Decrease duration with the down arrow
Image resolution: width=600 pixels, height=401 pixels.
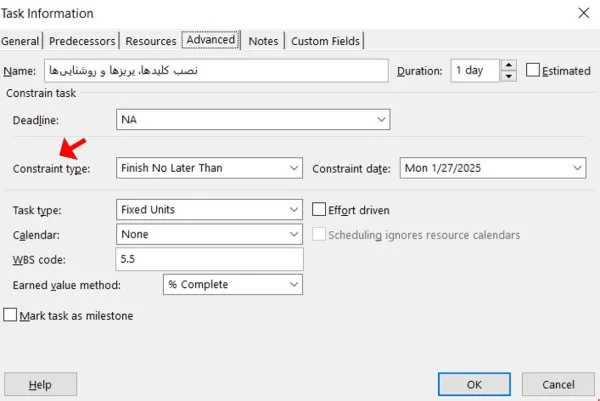(509, 76)
